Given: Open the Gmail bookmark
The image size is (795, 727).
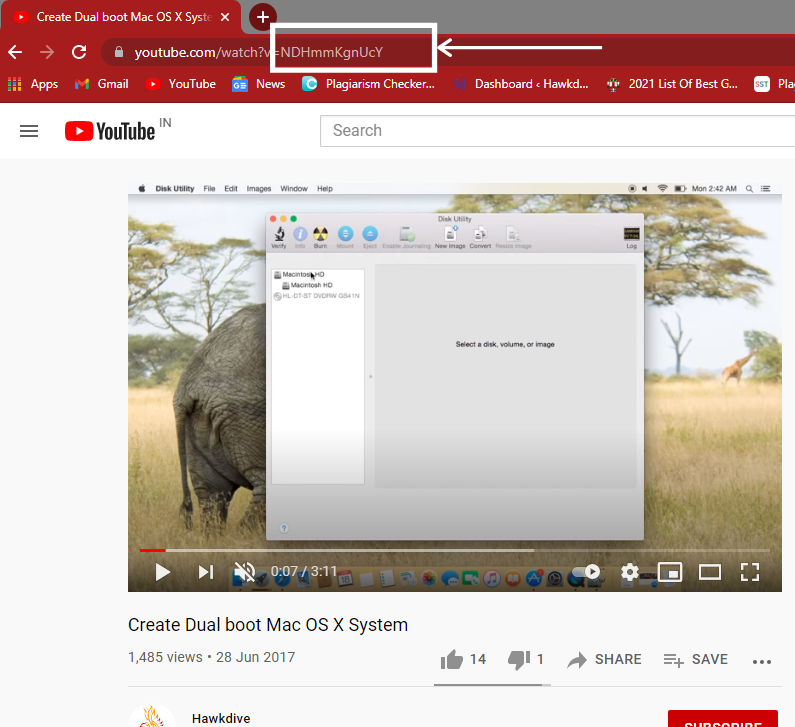Looking at the screenshot, I should pyautogui.click(x=101, y=84).
